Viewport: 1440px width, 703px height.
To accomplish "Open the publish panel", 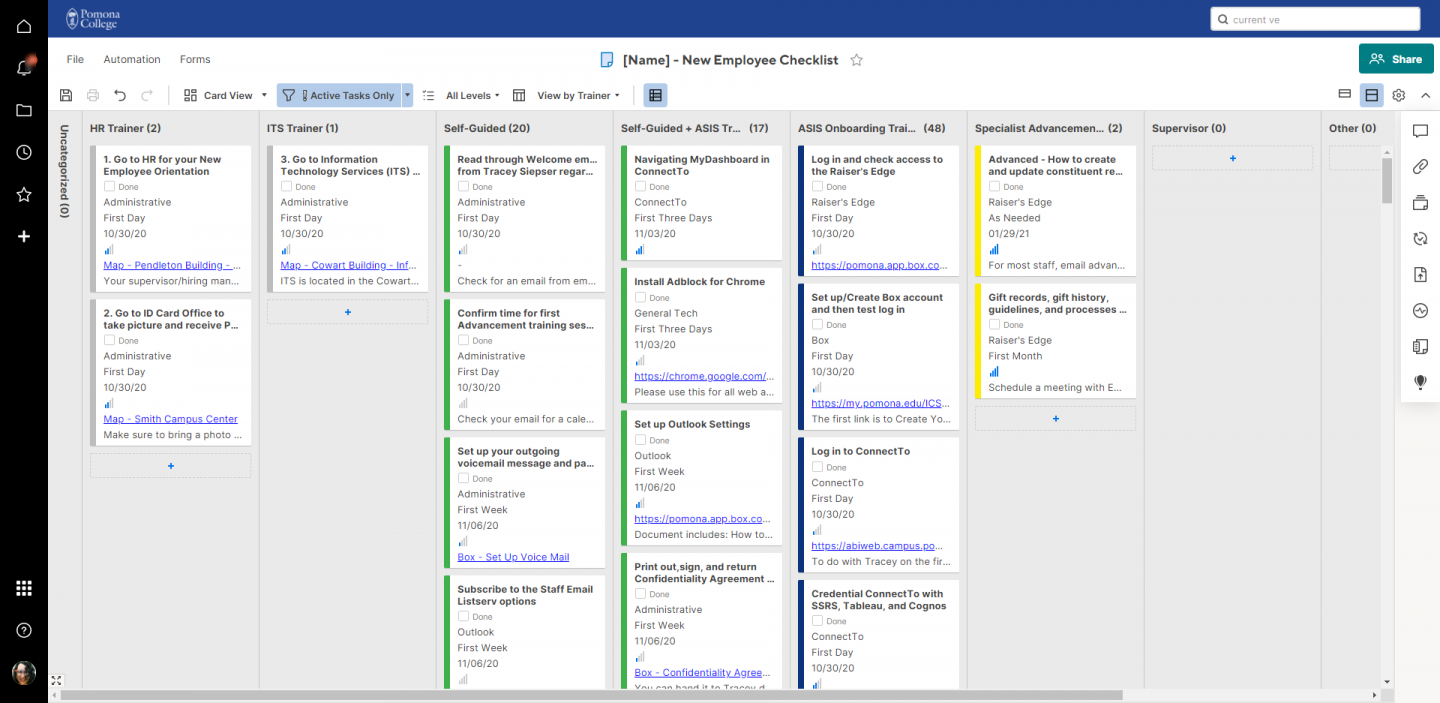I will (1420, 273).
